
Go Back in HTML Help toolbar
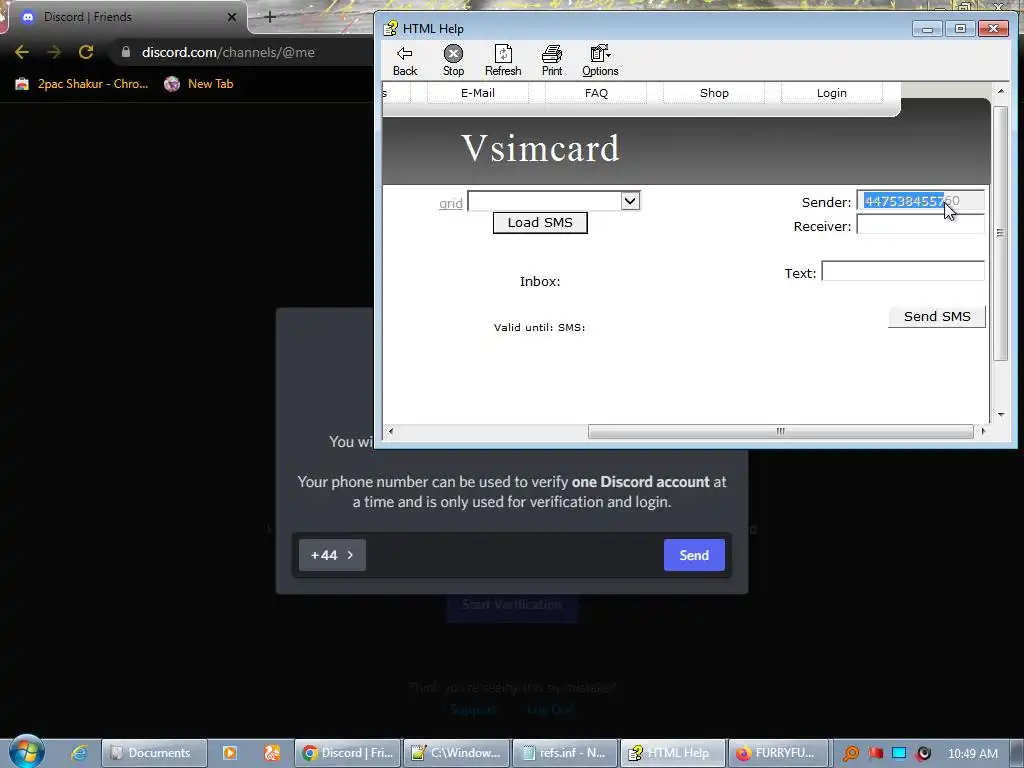(405, 61)
